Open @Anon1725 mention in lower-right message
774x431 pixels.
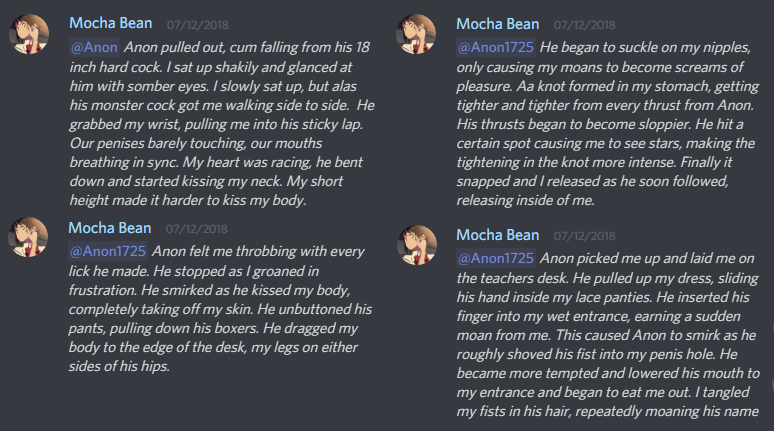495,258
